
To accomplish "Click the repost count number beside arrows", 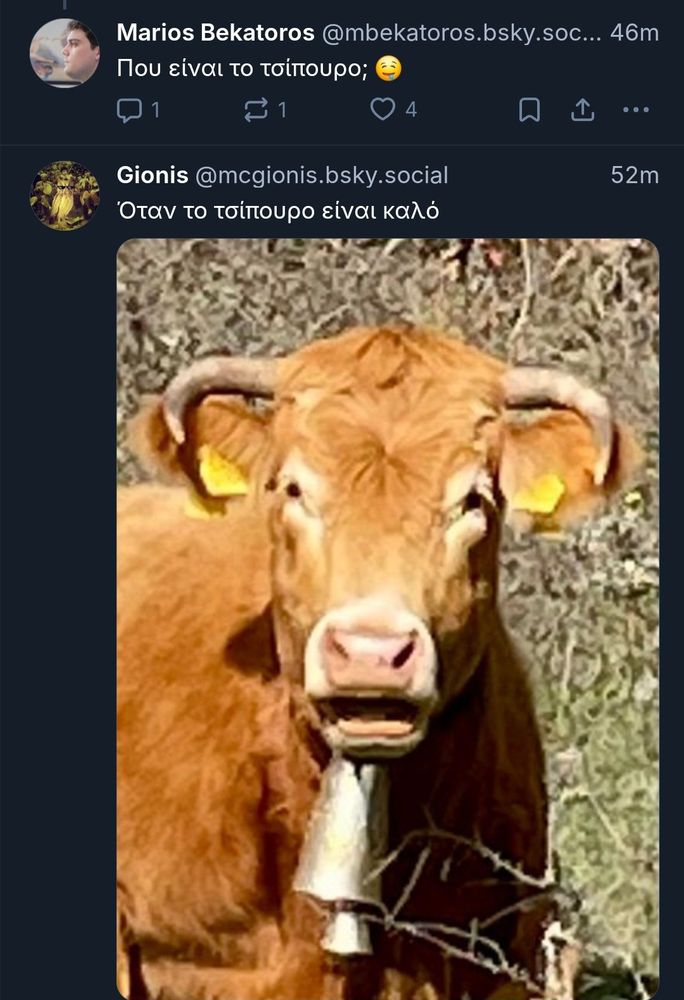I will click(282, 110).
